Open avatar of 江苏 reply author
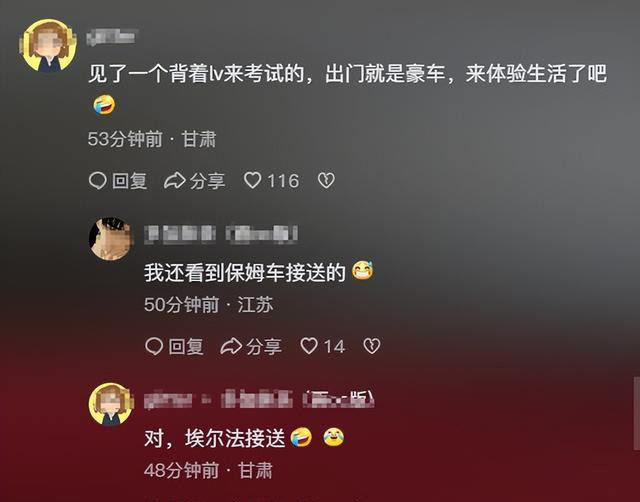 pos(111,239)
